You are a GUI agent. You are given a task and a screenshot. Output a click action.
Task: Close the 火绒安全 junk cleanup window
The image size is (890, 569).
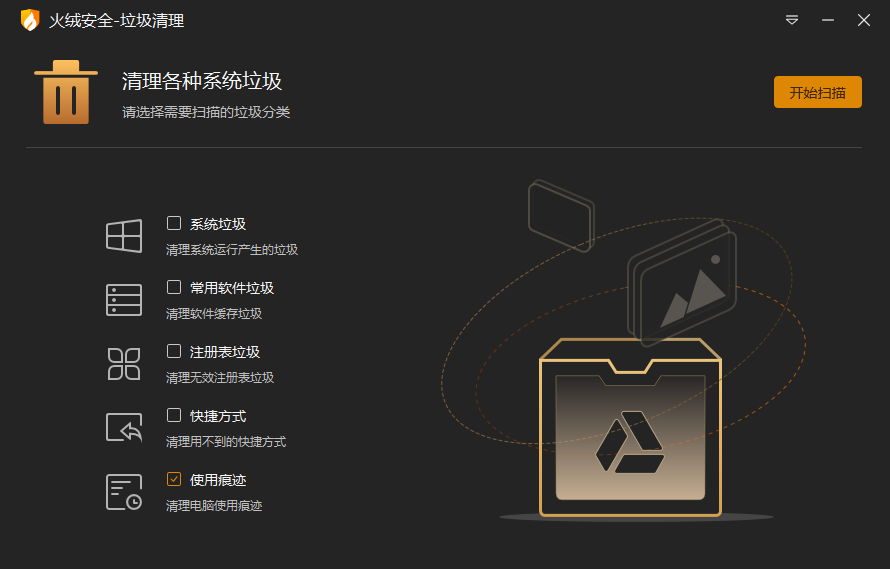point(863,20)
